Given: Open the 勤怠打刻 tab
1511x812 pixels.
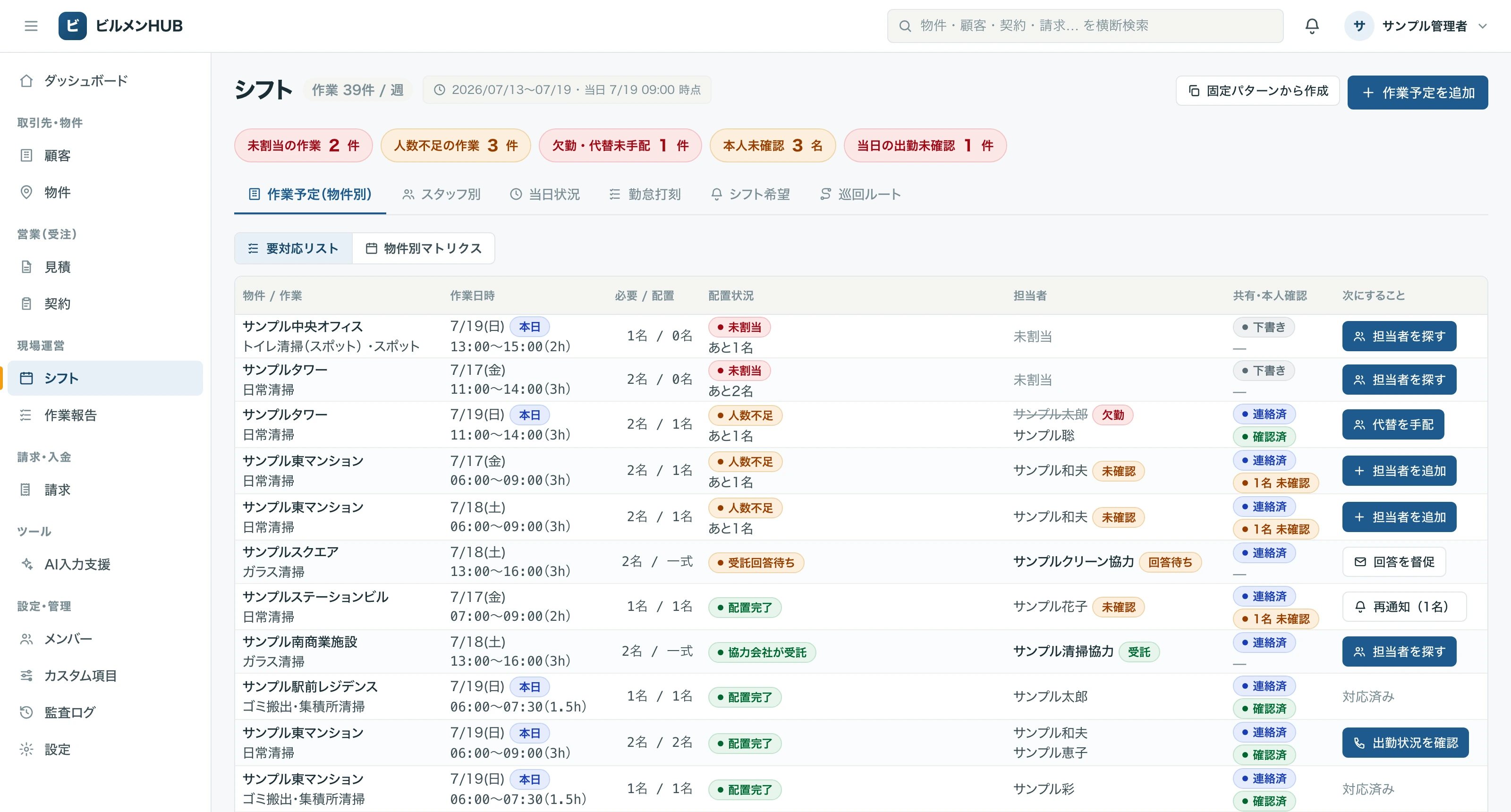Looking at the screenshot, I should click(645, 195).
